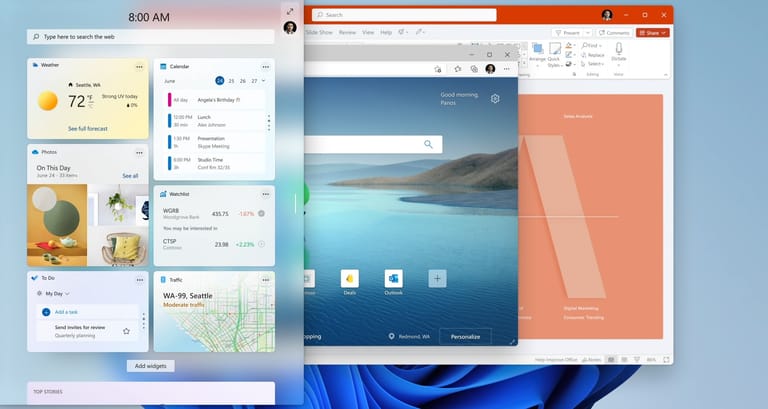Click 'Type here to search the web' field
Viewport: 768px width, 409px height.
[150, 37]
